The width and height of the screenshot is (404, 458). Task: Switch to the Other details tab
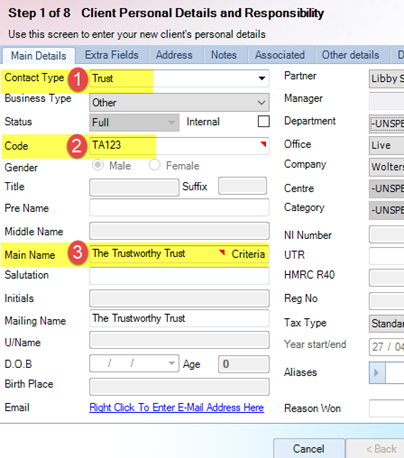(x=350, y=55)
